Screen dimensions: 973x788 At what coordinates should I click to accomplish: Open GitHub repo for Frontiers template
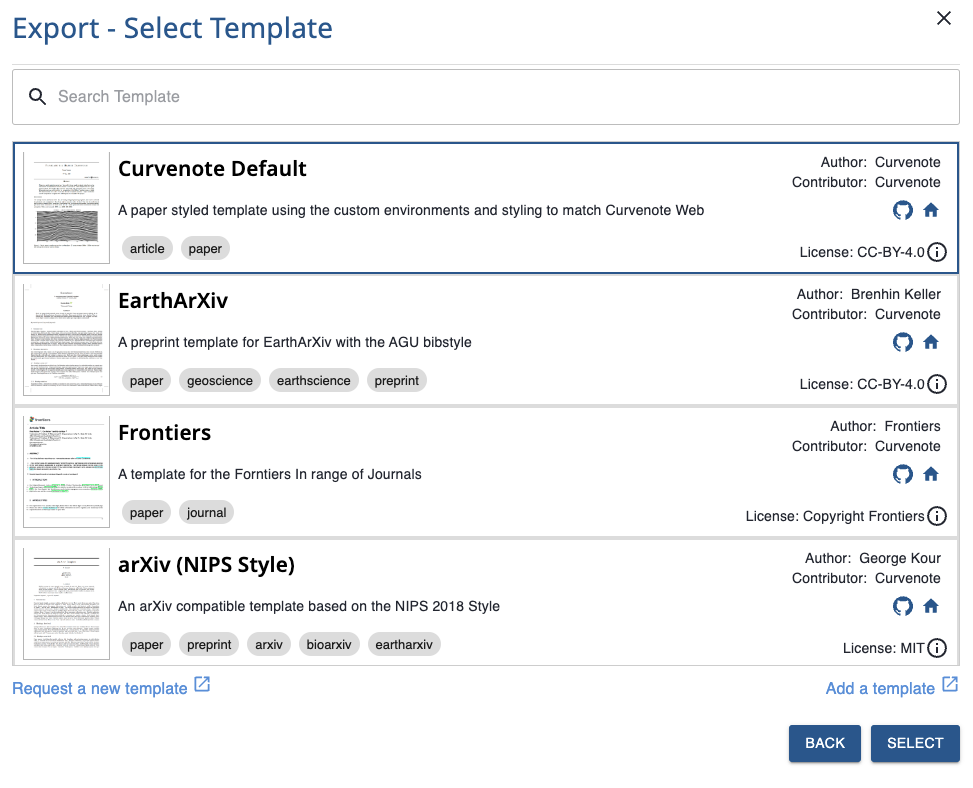903,474
